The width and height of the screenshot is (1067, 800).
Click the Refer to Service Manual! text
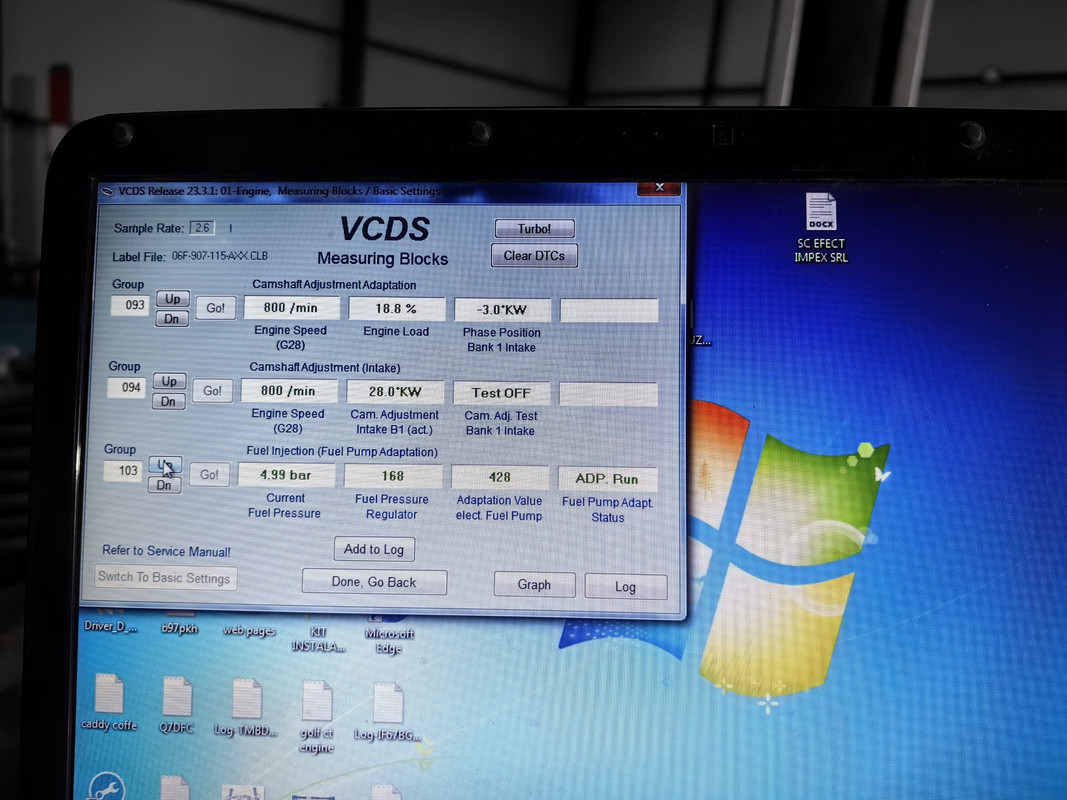point(167,551)
